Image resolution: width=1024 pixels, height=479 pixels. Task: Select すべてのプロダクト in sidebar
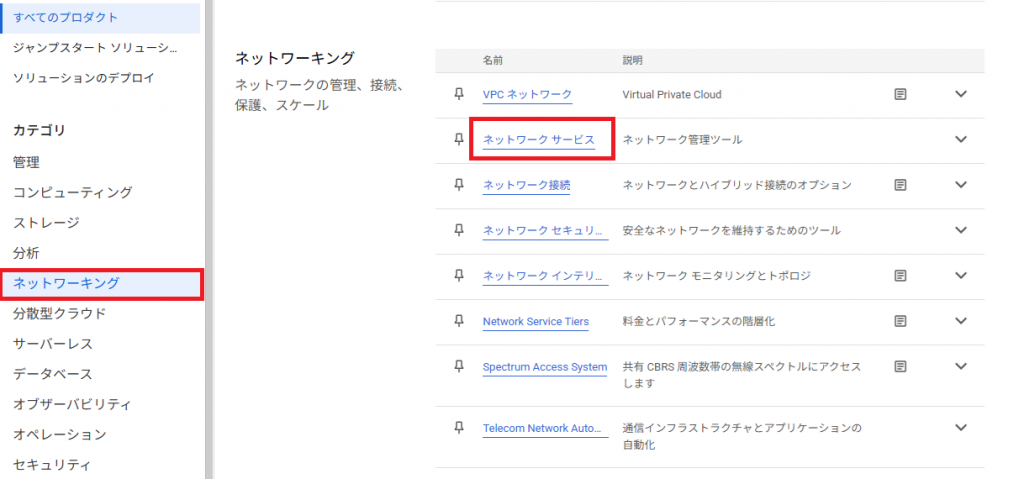point(101,18)
